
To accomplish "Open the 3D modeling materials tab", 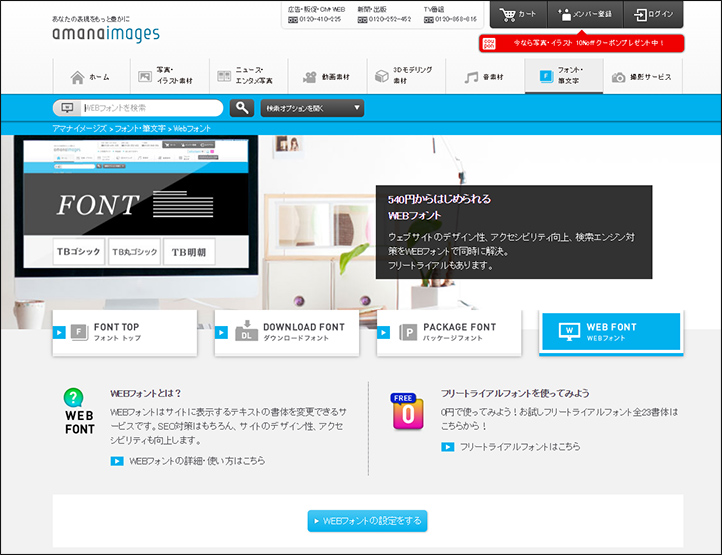I will tap(406, 76).
